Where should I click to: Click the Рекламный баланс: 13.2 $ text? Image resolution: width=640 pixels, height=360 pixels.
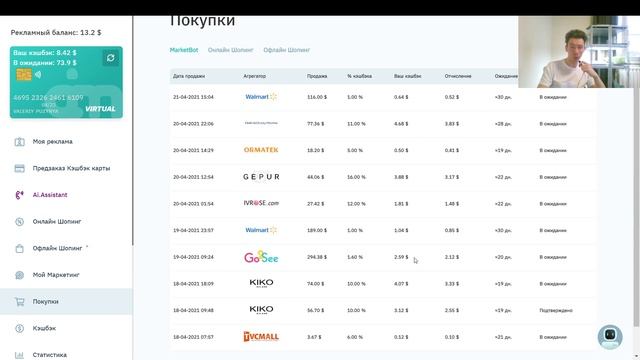tap(56, 32)
